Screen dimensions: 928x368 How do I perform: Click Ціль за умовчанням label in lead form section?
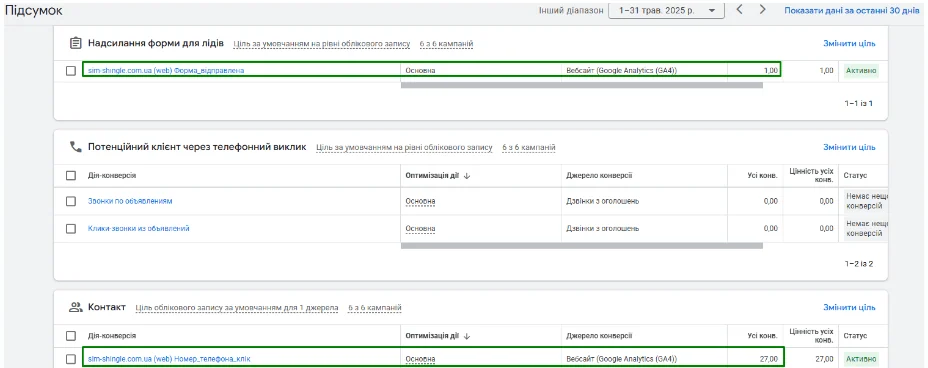click(x=321, y=44)
